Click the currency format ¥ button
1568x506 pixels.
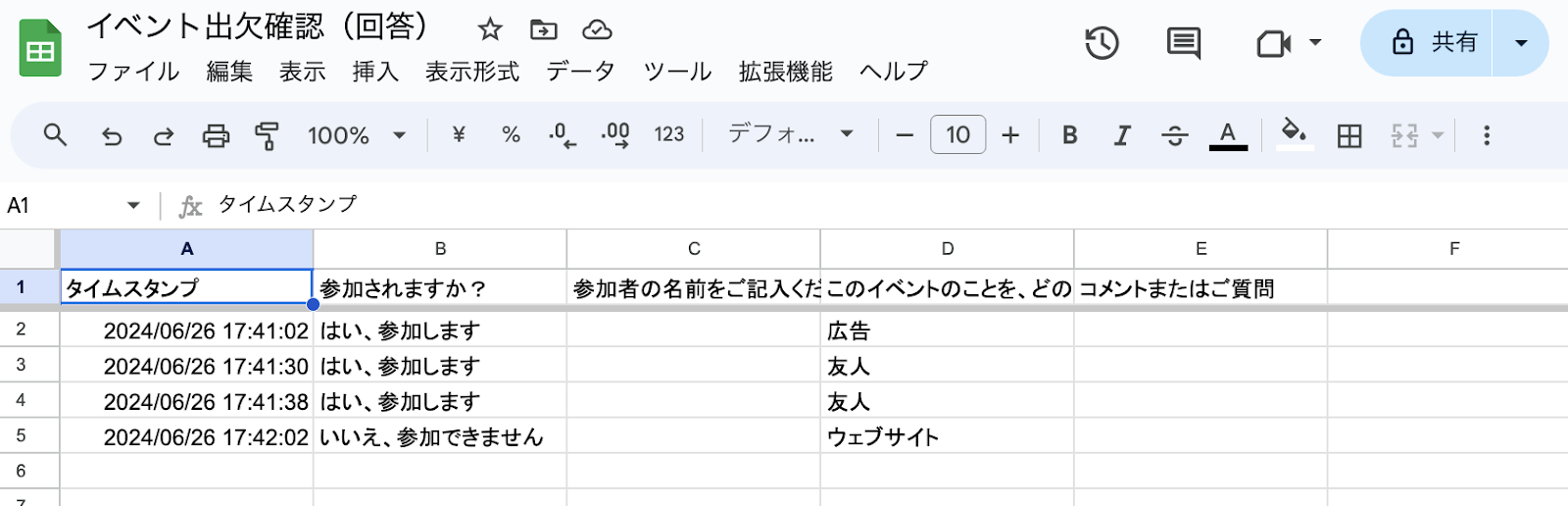[x=459, y=135]
